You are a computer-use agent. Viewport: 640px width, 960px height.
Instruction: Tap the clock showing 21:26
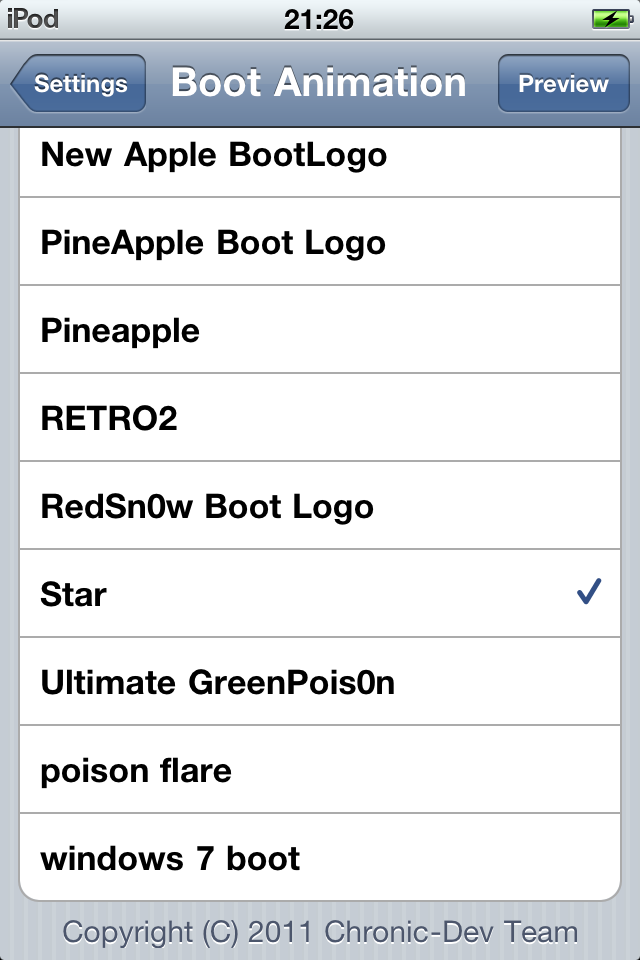pyautogui.click(x=320, y=17)
